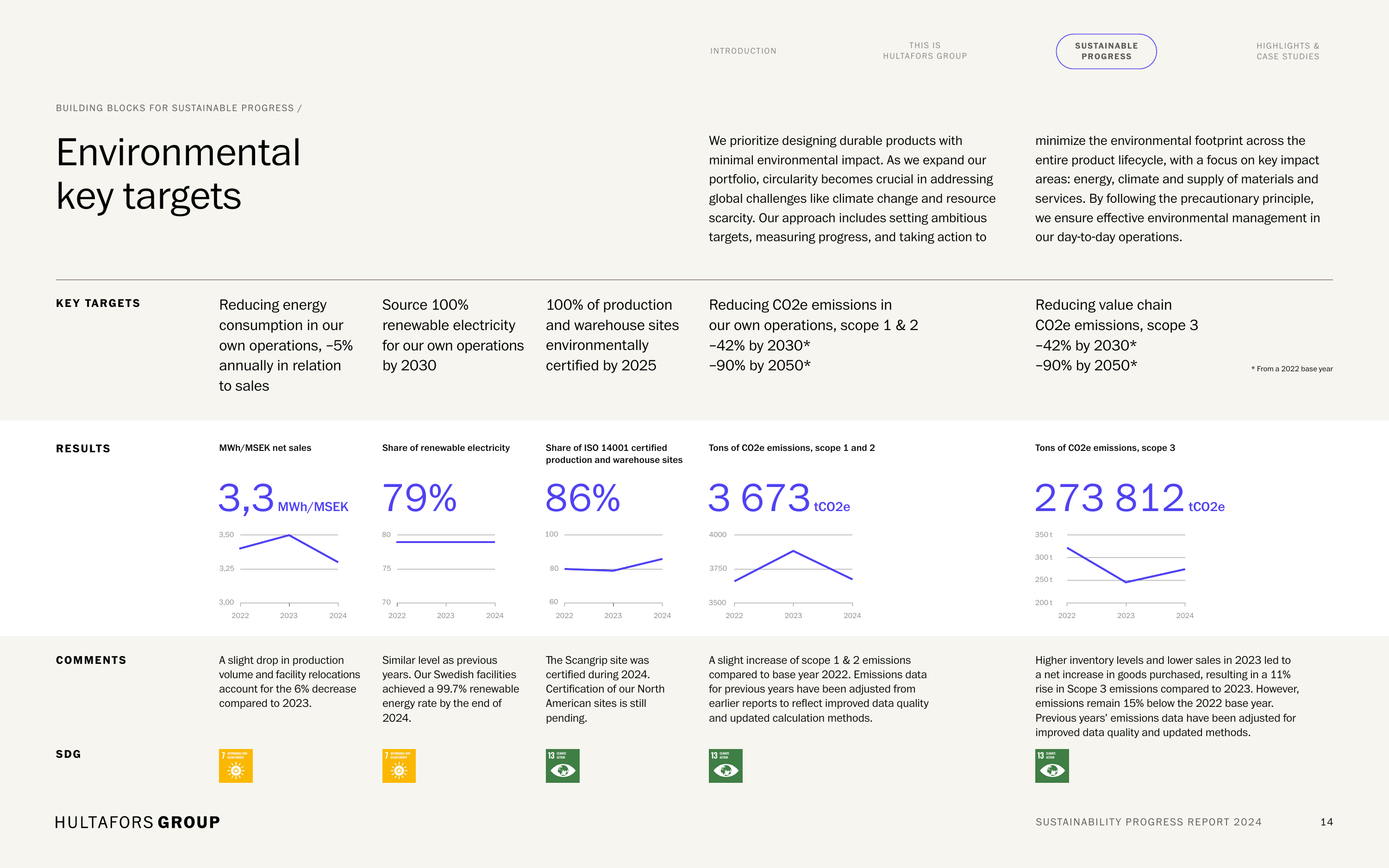Click 'Sustainability Progress Report 2024' footer text
Screen dimensions: 1389x868
[1149, 822]
